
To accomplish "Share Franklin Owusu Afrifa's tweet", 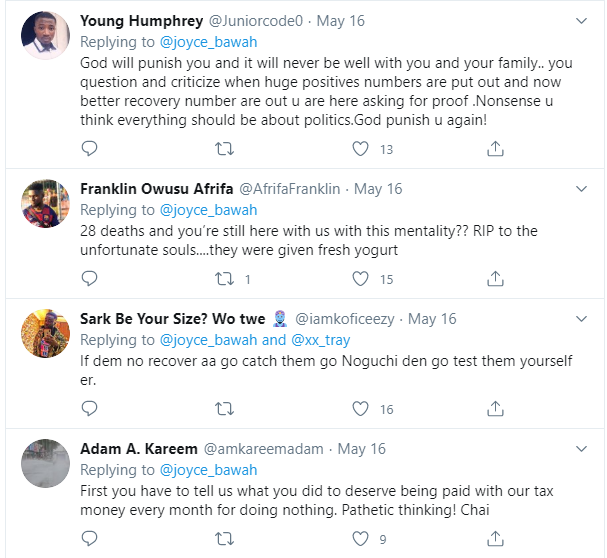I will [x=495, y=279].
